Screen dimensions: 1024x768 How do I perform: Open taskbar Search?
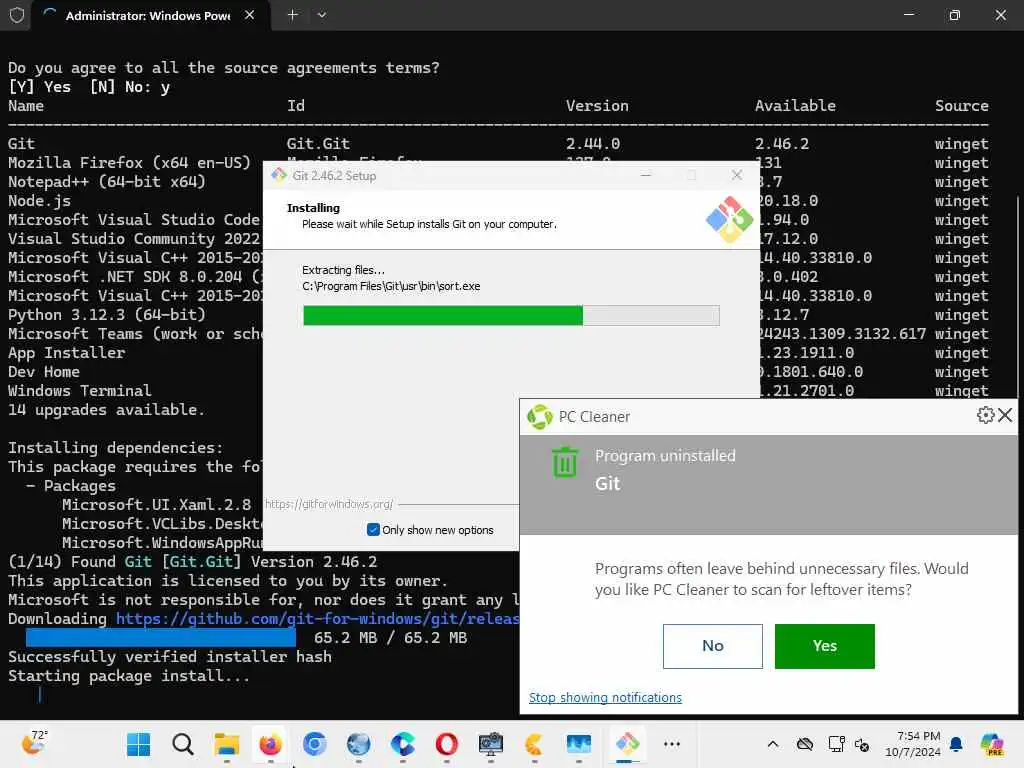pyautogui.click(x=183, y=744)
